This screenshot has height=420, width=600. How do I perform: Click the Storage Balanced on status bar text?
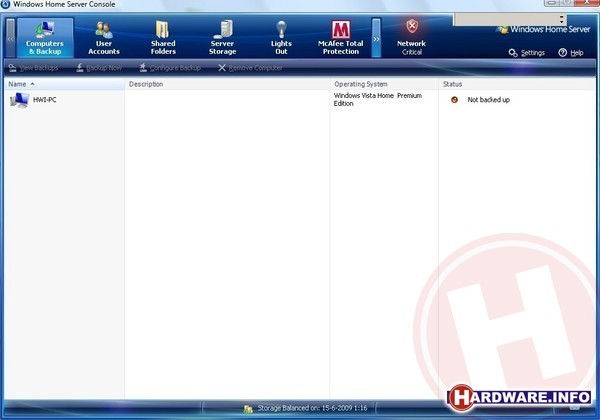[x=312, y=408]
